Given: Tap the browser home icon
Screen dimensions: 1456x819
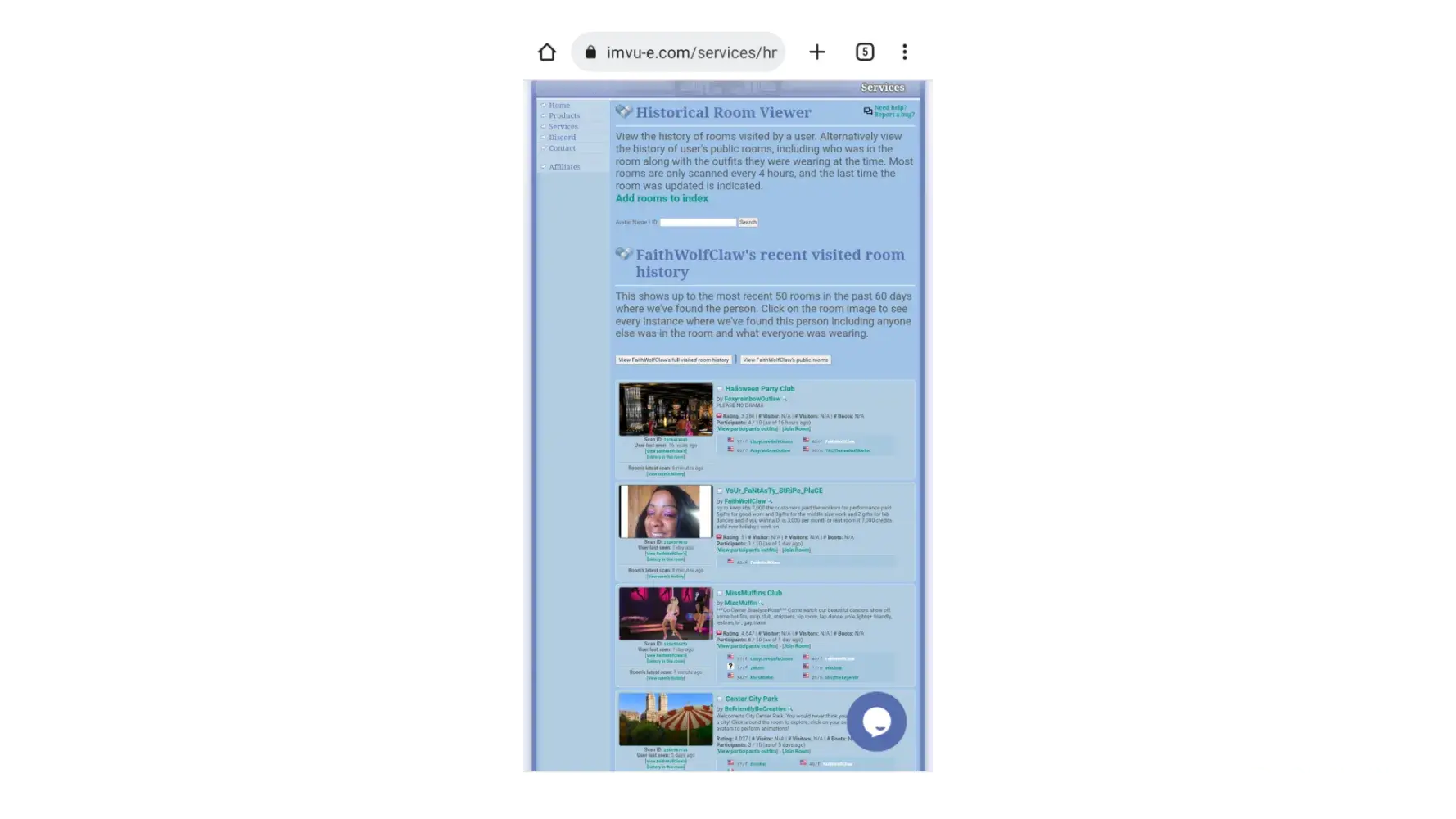Looking at the screenshot, I should (x=547, y=52).
